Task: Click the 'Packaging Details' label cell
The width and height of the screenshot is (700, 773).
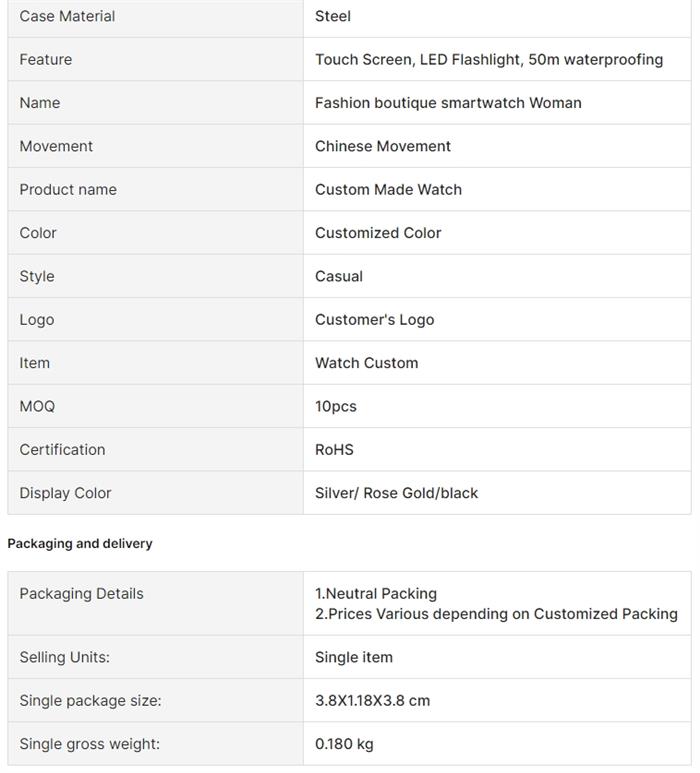Action: 81,594
